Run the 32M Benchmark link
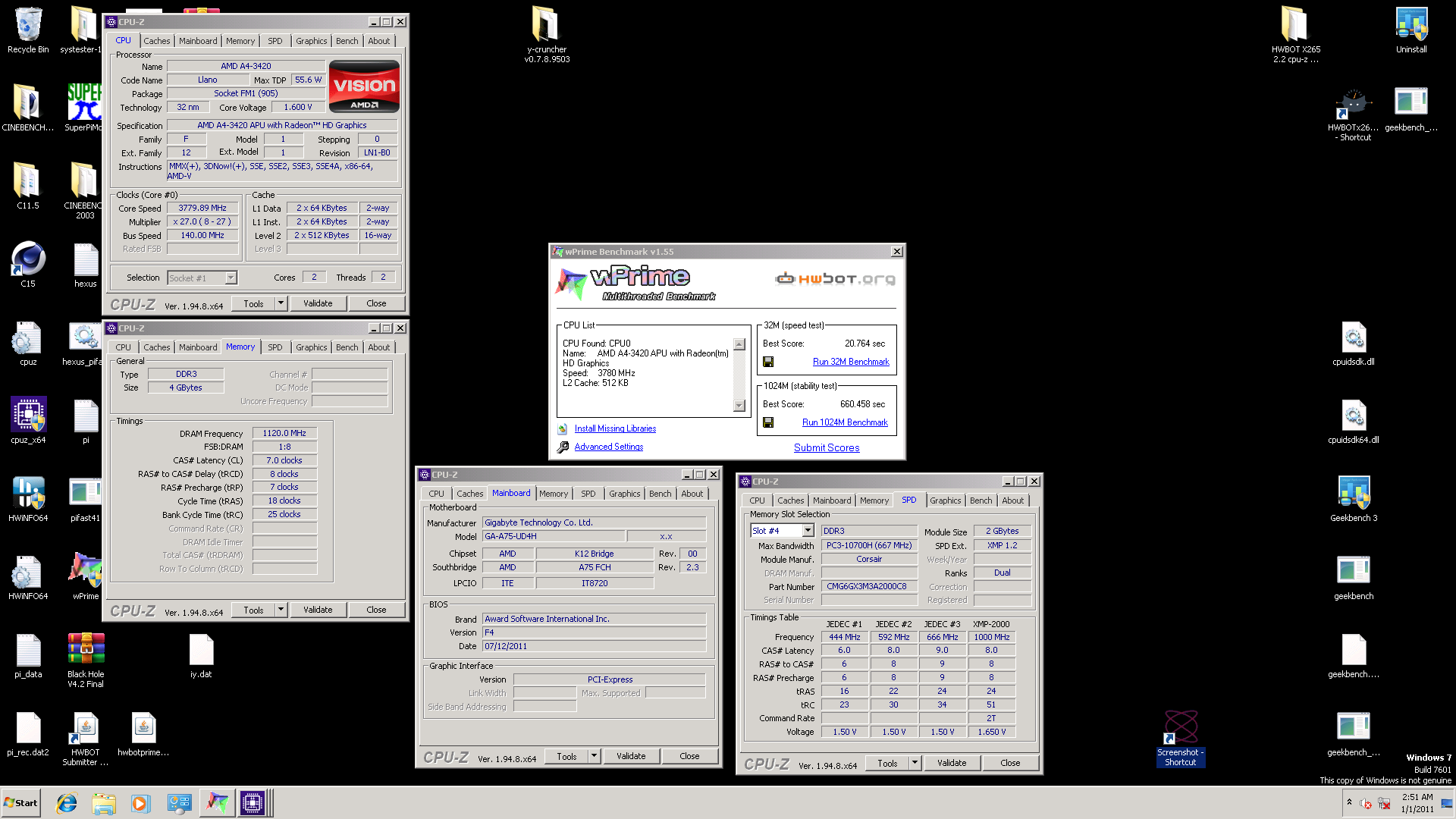 coord(851,362)
